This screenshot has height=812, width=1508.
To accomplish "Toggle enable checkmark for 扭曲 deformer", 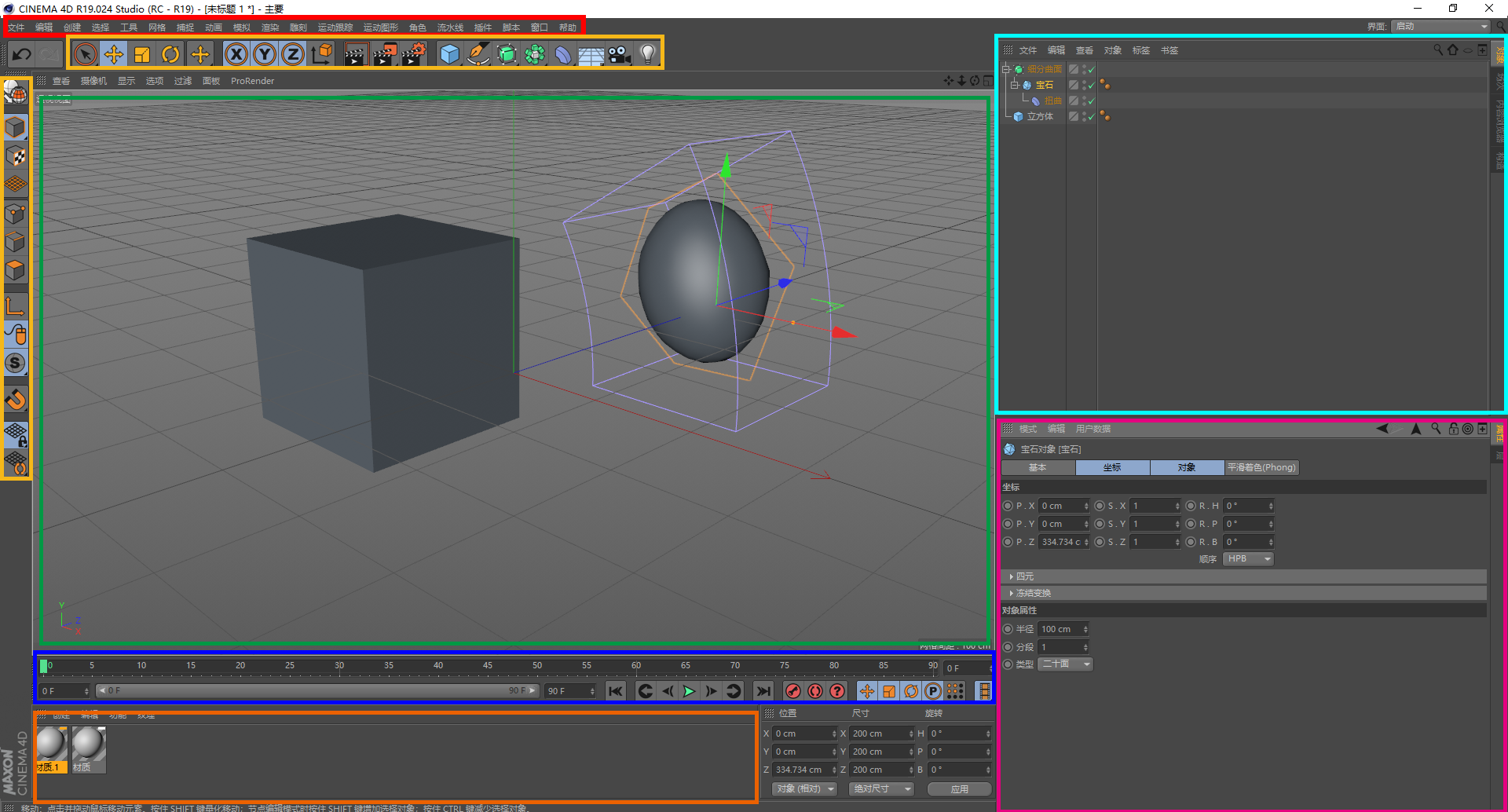I will tap(1091, 101).
